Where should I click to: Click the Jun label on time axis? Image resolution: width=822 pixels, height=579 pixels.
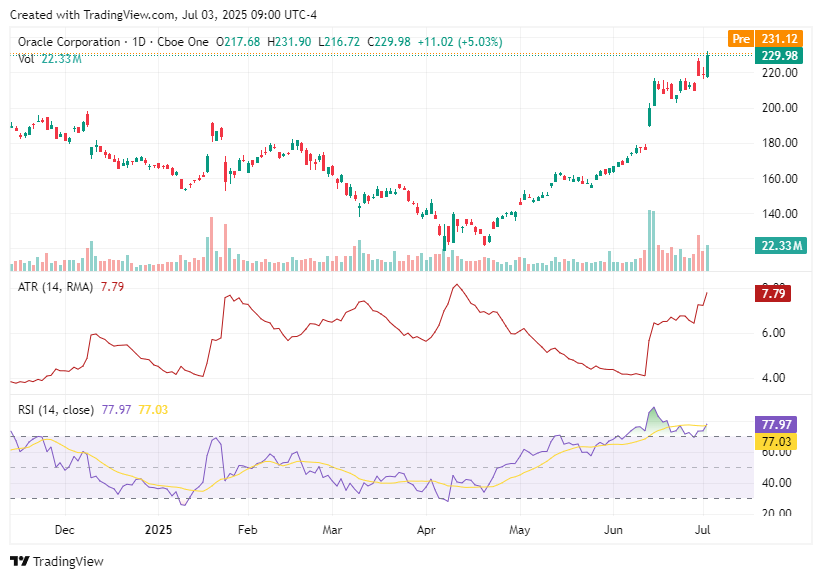tap(613, 530)
